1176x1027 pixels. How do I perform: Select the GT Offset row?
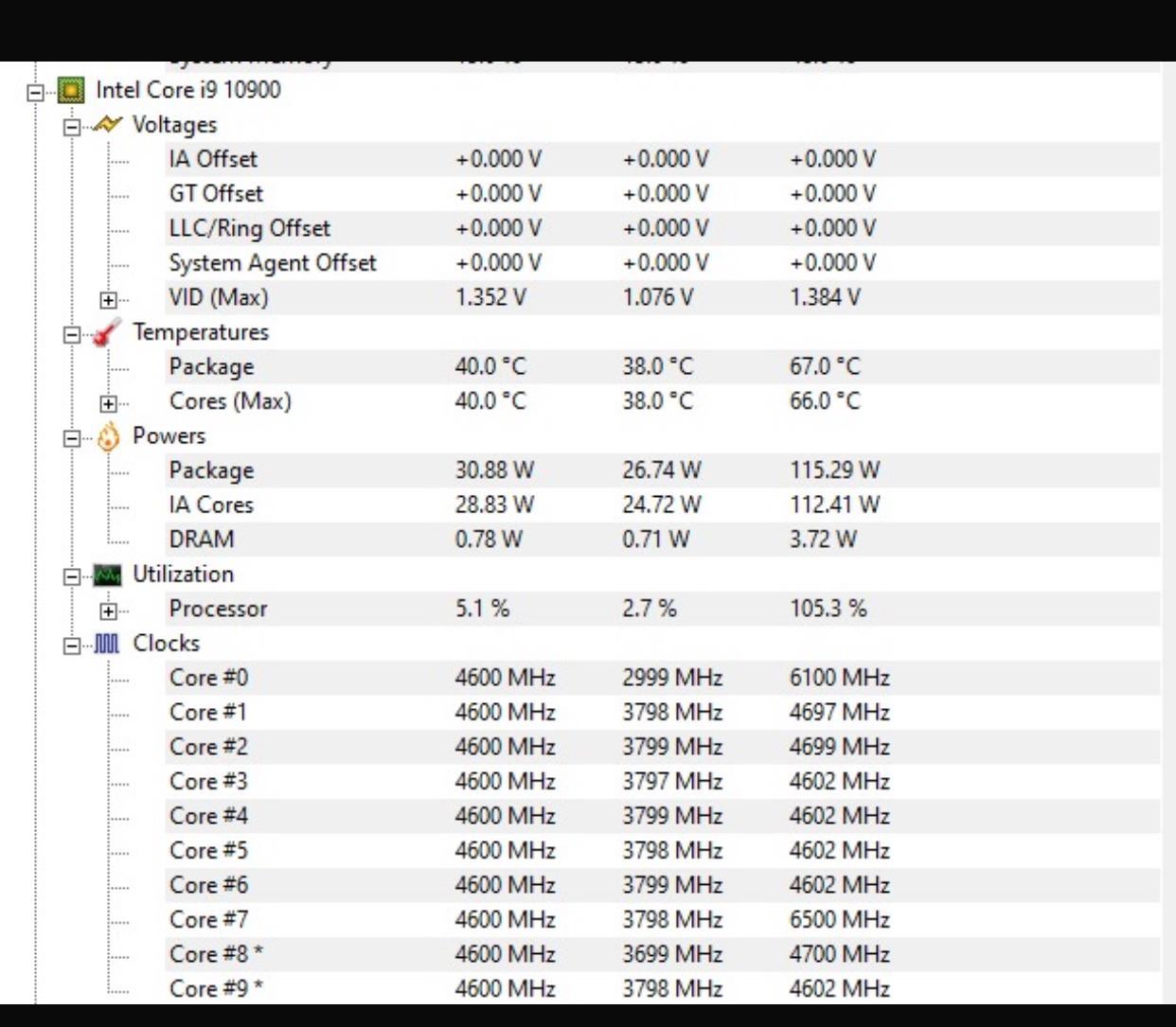(x=663, y=194)
